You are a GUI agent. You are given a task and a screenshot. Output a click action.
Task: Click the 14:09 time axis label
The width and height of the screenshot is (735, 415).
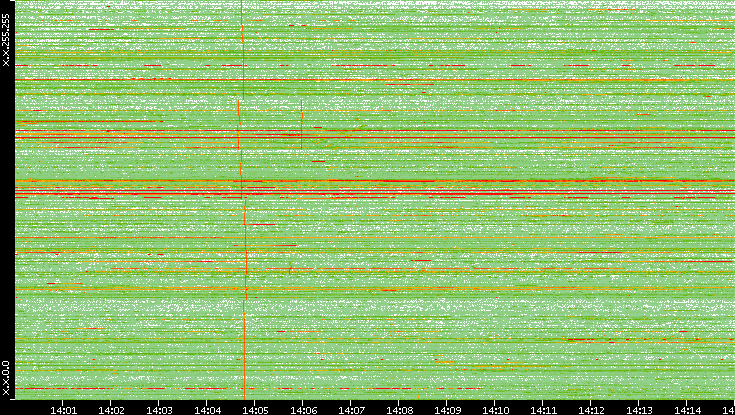tap(447, 410)
